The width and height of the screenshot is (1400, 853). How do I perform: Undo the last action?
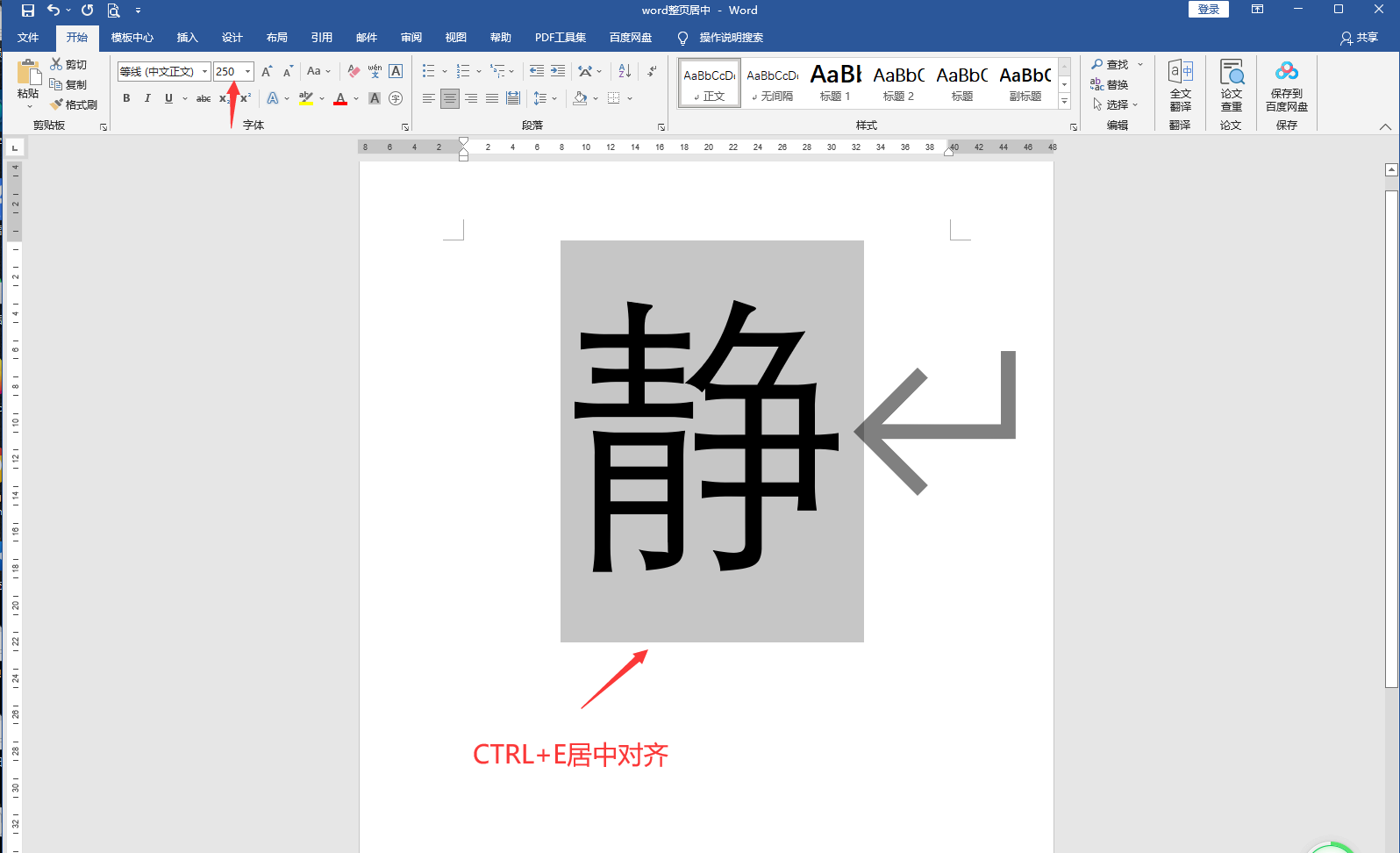(x=54, y=11)
